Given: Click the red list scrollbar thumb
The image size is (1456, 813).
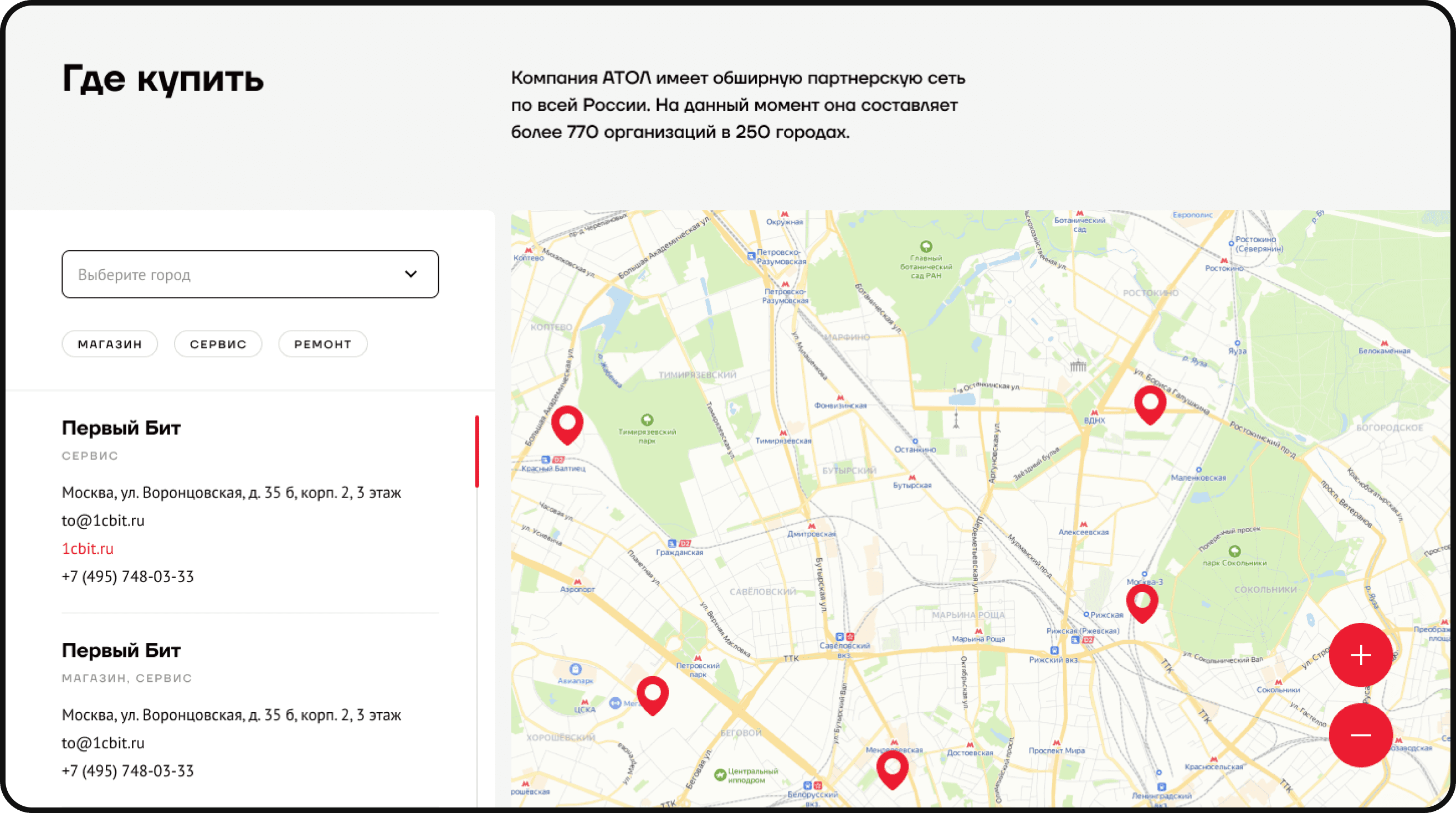Looking at the screenshot, I should point(477,451).
